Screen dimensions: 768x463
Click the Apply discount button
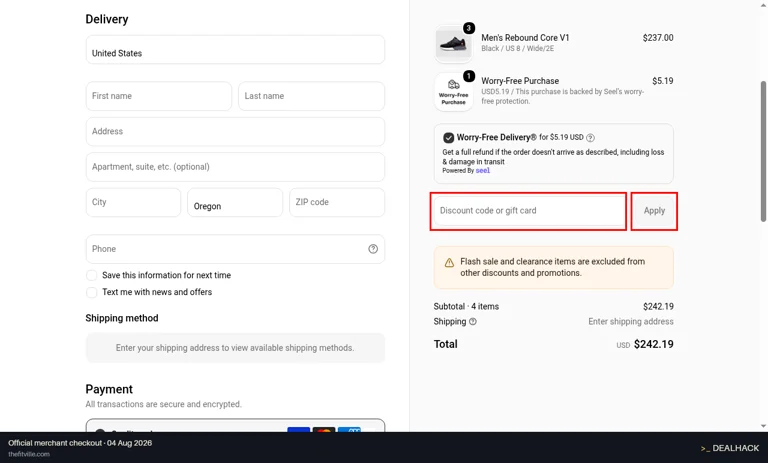click(x=654, y=211)
